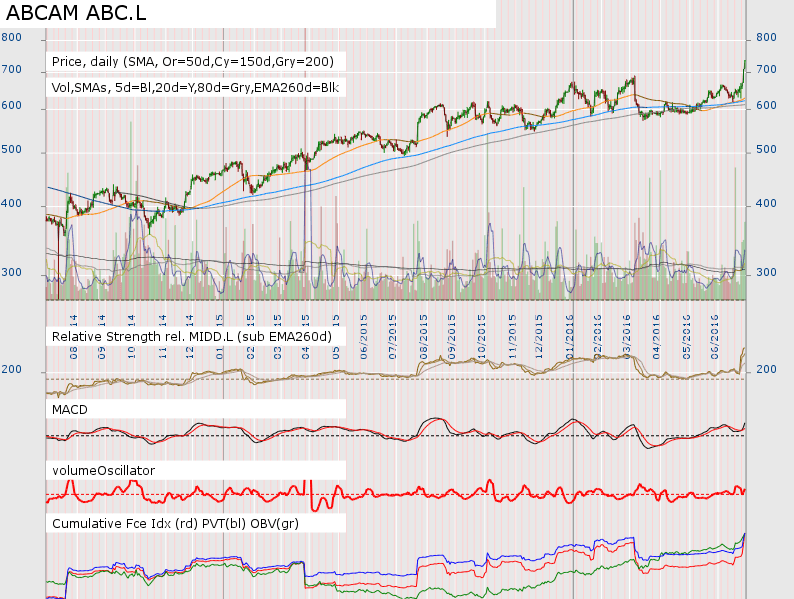
Task: Click the 300 value on right axis
Action: click(766, 272)
